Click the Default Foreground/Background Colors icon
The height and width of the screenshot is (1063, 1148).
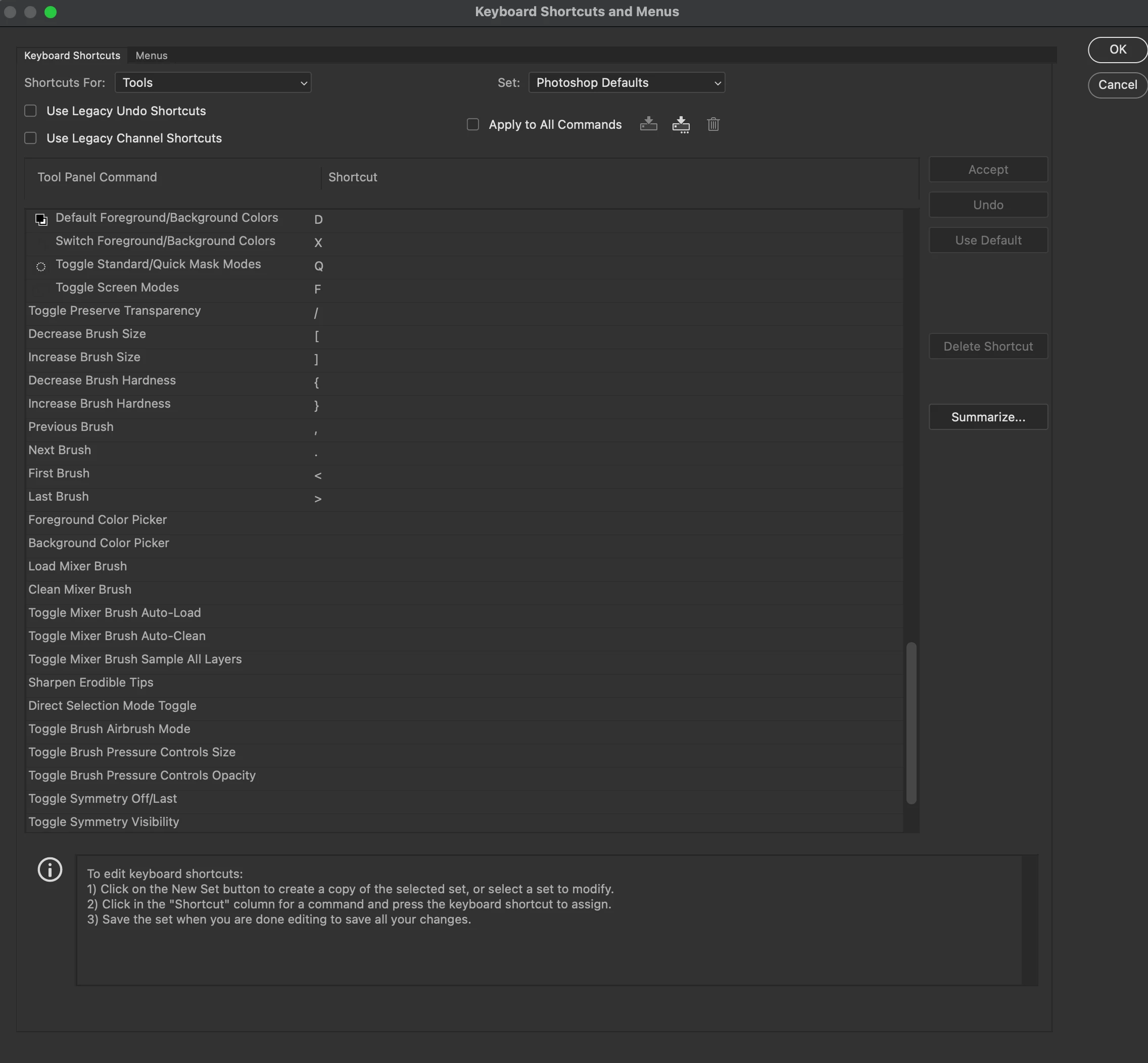pyautogui.click(x=41, y=219)
